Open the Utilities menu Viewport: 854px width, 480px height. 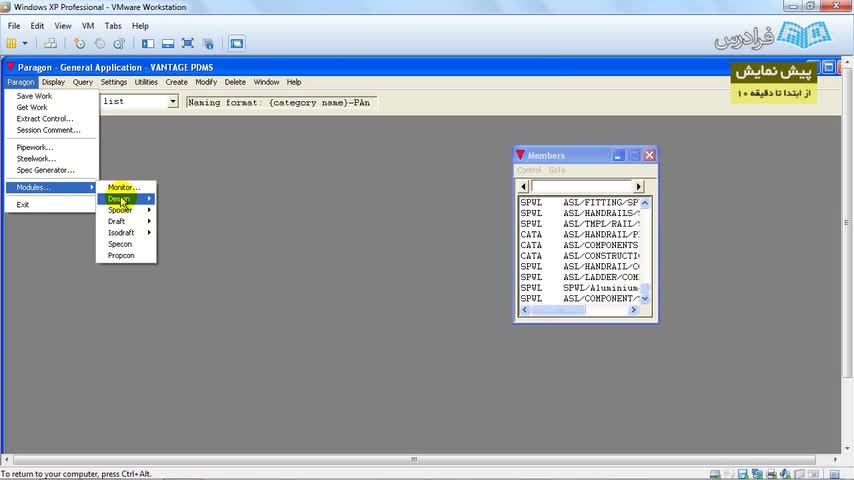pos(146,82)
